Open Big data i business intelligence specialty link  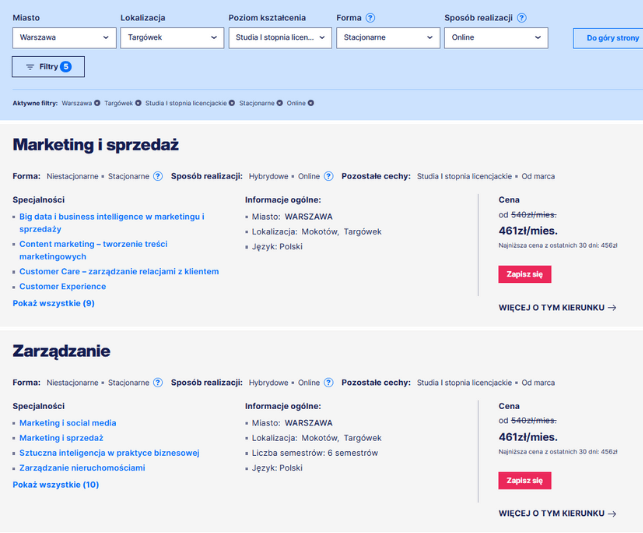pyautogui.click(x=112, y=223)
